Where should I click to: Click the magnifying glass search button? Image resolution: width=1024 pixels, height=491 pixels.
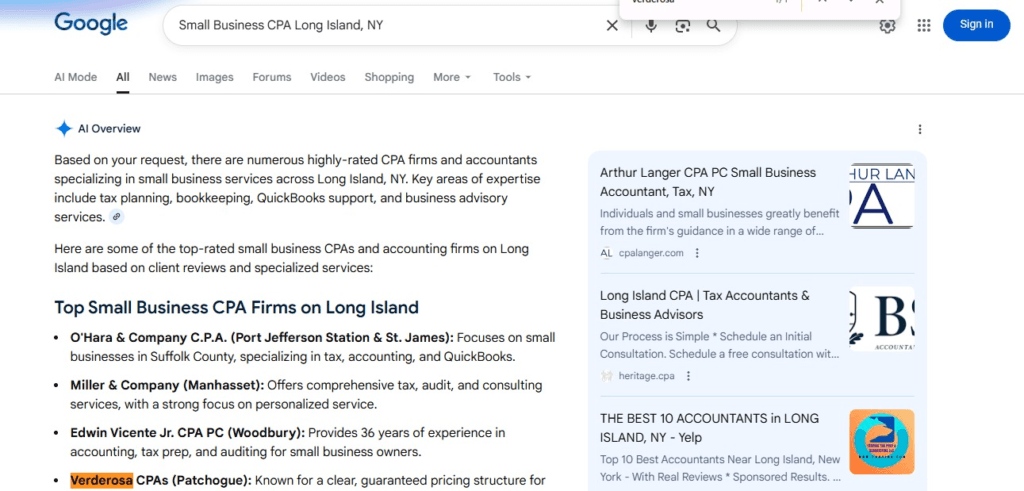coord(714,25)
